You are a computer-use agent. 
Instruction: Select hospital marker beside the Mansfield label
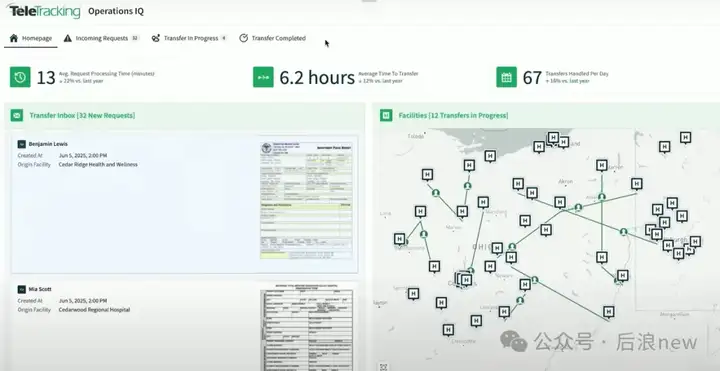(x=483, y=202)
